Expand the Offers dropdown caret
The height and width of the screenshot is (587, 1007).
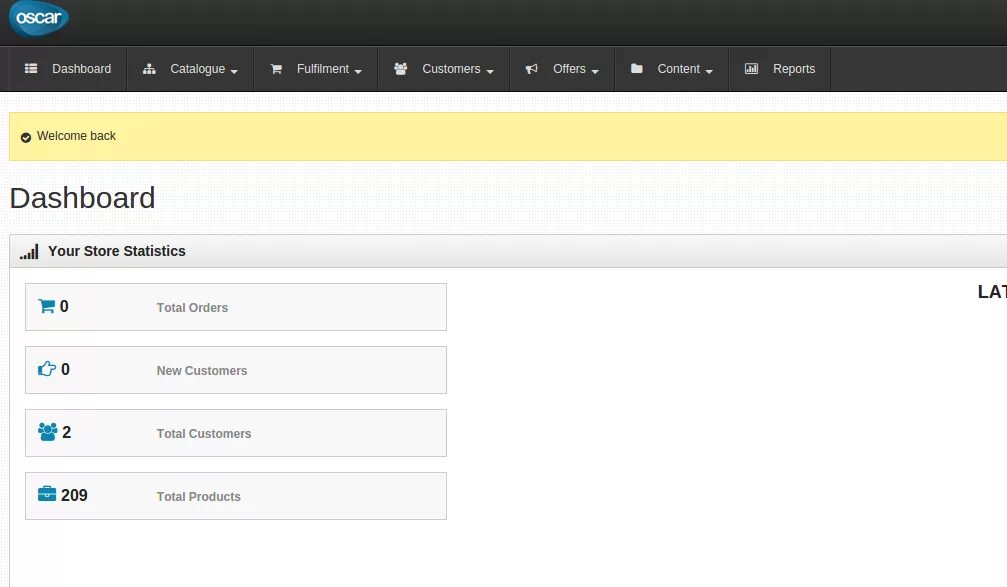[x=595, y=71]
